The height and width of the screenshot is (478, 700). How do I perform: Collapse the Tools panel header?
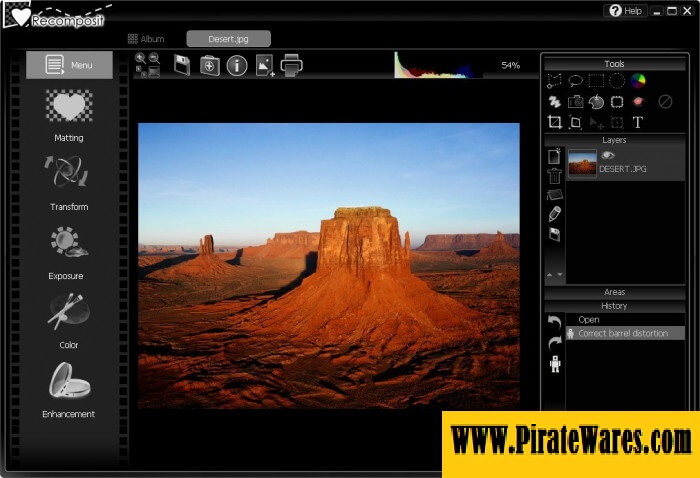point(614,64)
